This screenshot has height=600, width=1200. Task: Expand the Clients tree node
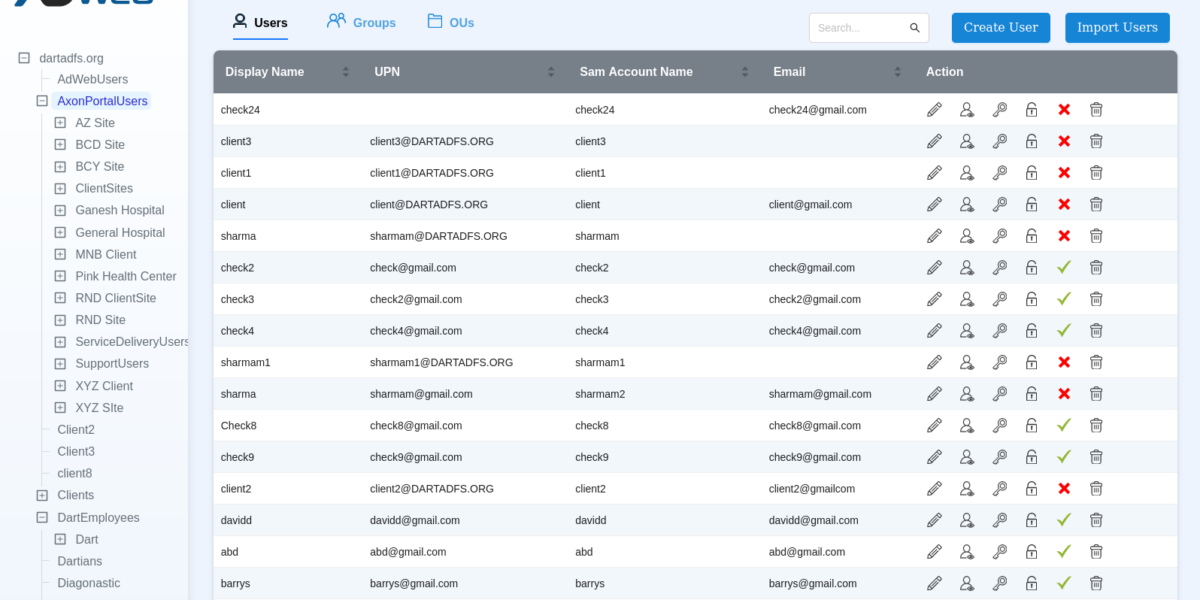point(42,496)
